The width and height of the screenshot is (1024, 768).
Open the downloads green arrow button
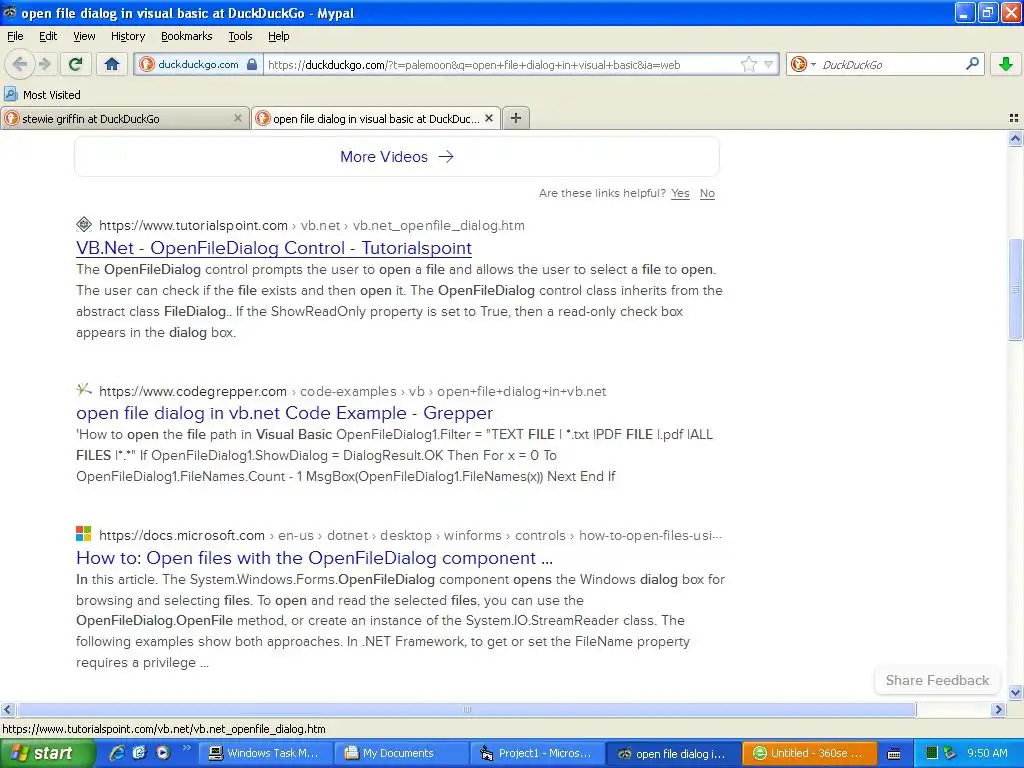[x=1006, y=64]
